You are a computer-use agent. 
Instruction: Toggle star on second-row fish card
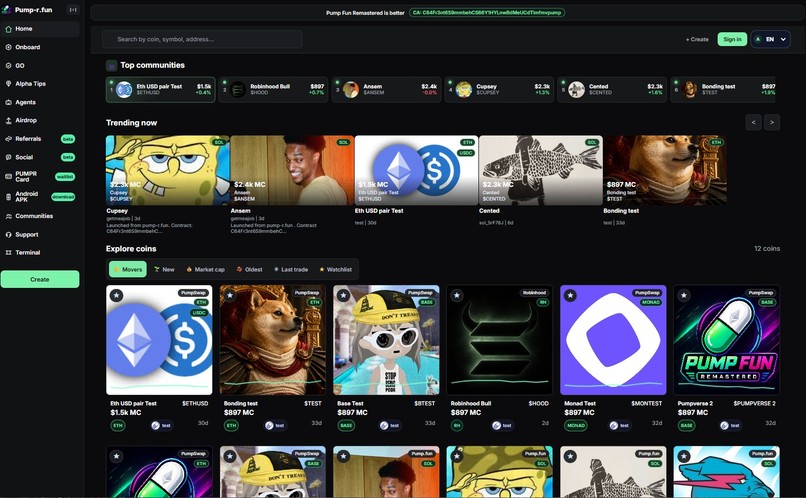tap(570, 456)
